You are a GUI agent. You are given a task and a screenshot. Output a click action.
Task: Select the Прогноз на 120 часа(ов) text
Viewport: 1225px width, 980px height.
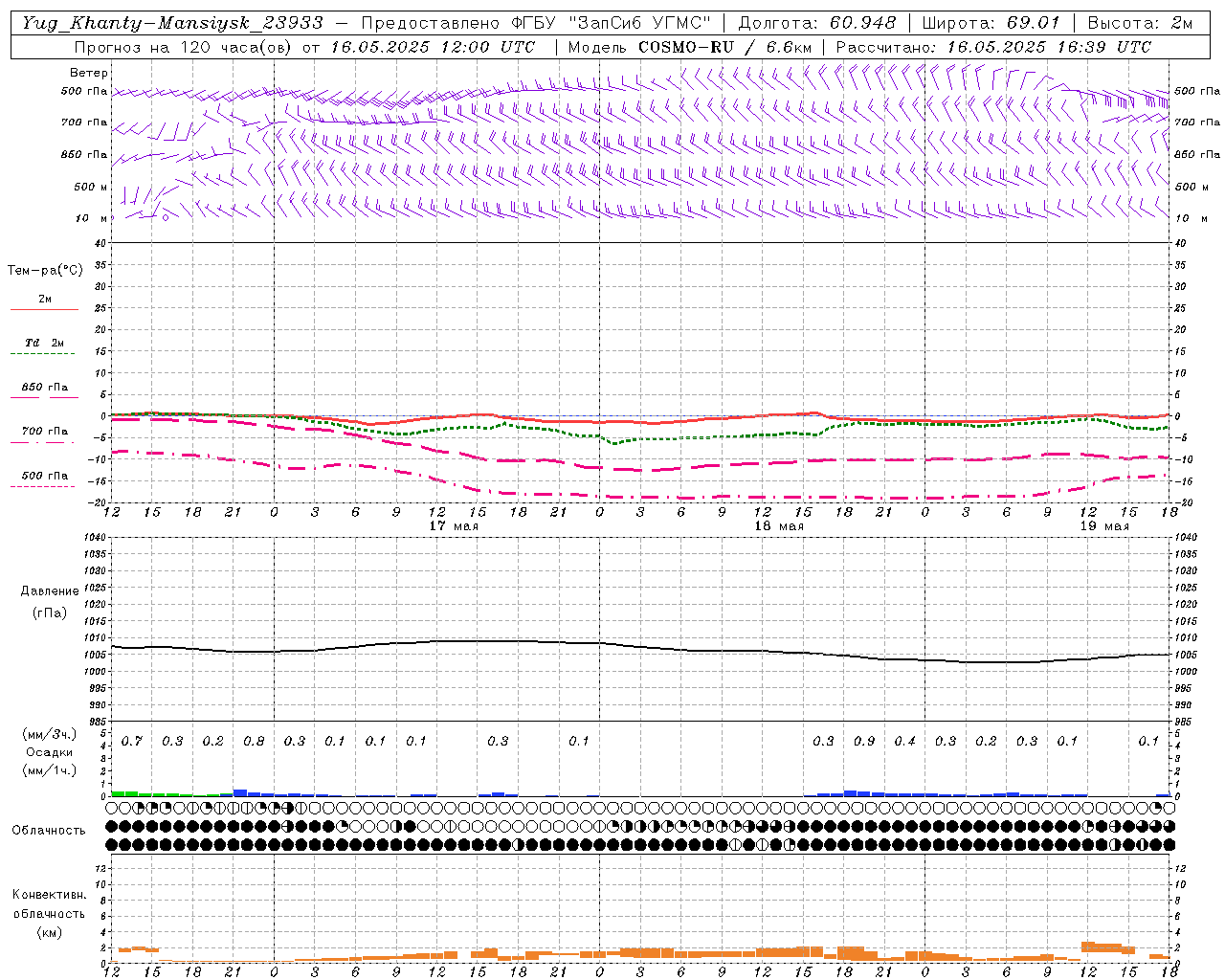coord(184,47)
